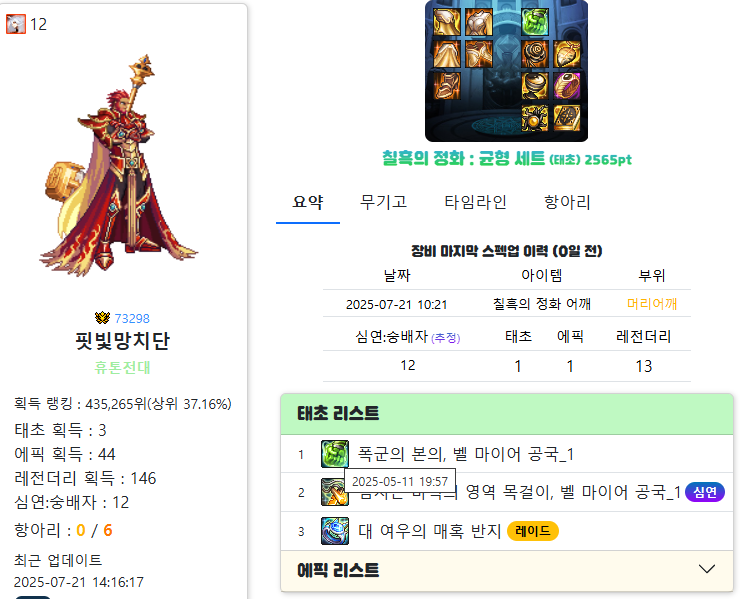Expand the 에픽 리스트 chevron
Viewport: 740px width, 599px height.
tap(706, 569)
